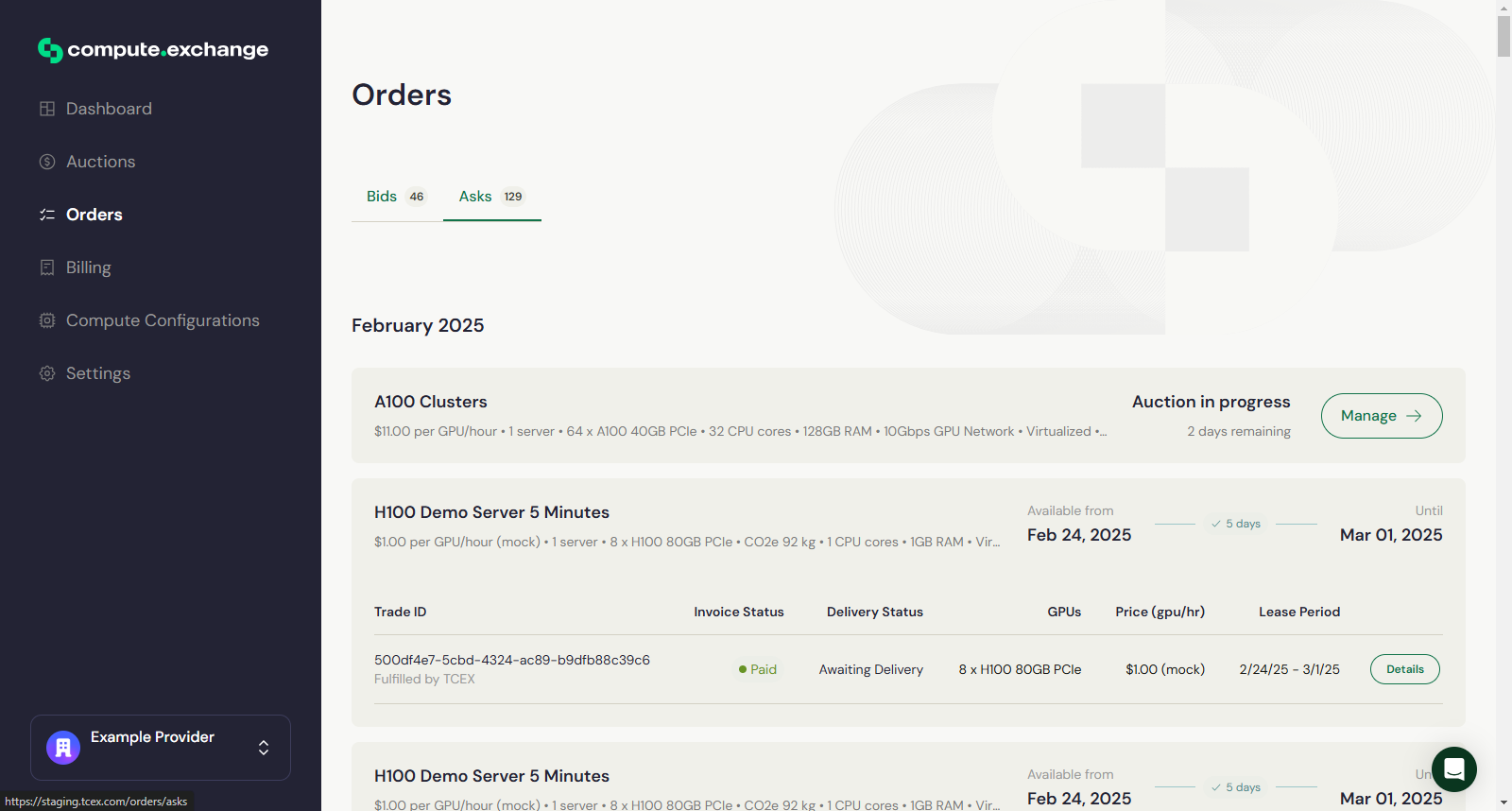Click the Awaiting Delivery status
The height and width of the screenshot is (811, 1512).
point(871,669)
